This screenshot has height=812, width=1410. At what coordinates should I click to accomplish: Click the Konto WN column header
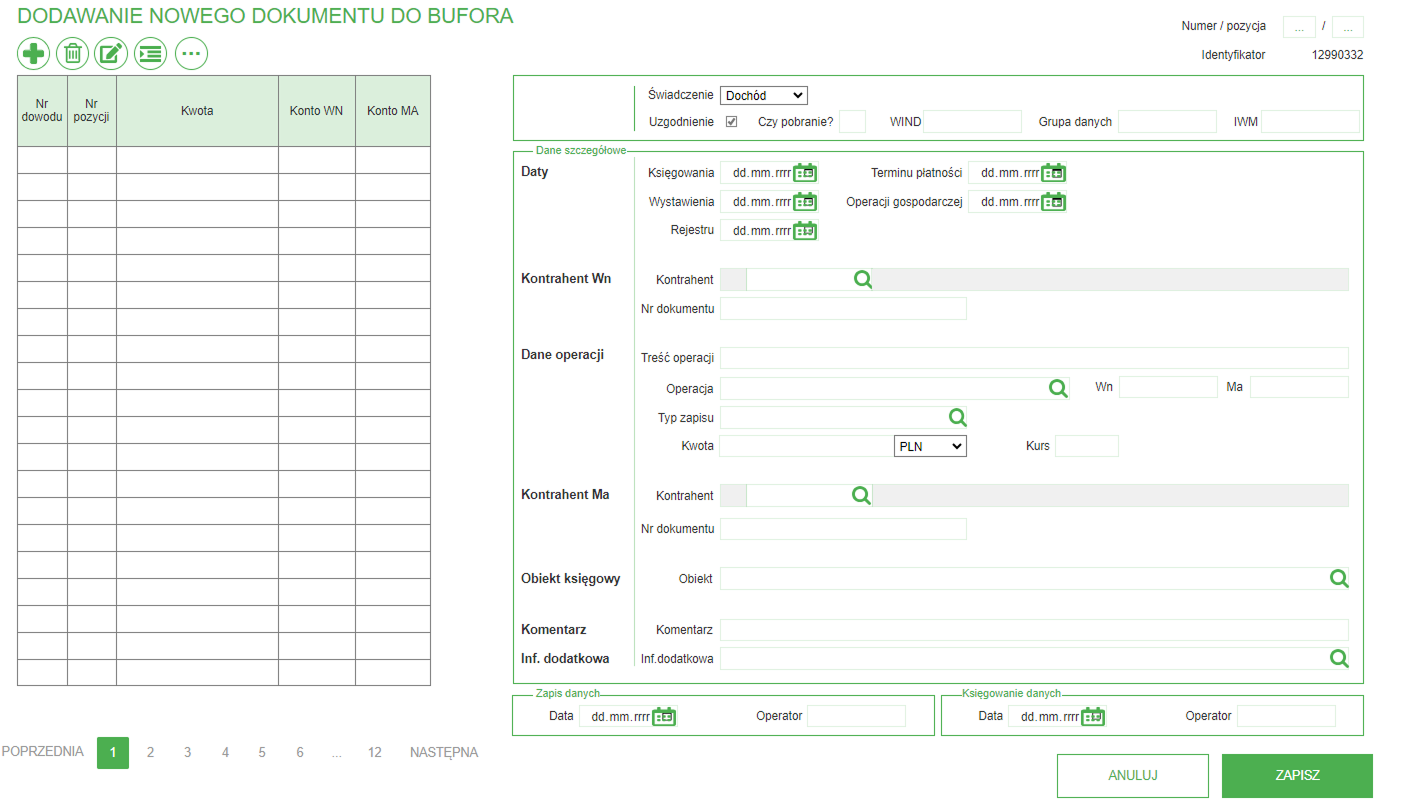tap(317, 111)
